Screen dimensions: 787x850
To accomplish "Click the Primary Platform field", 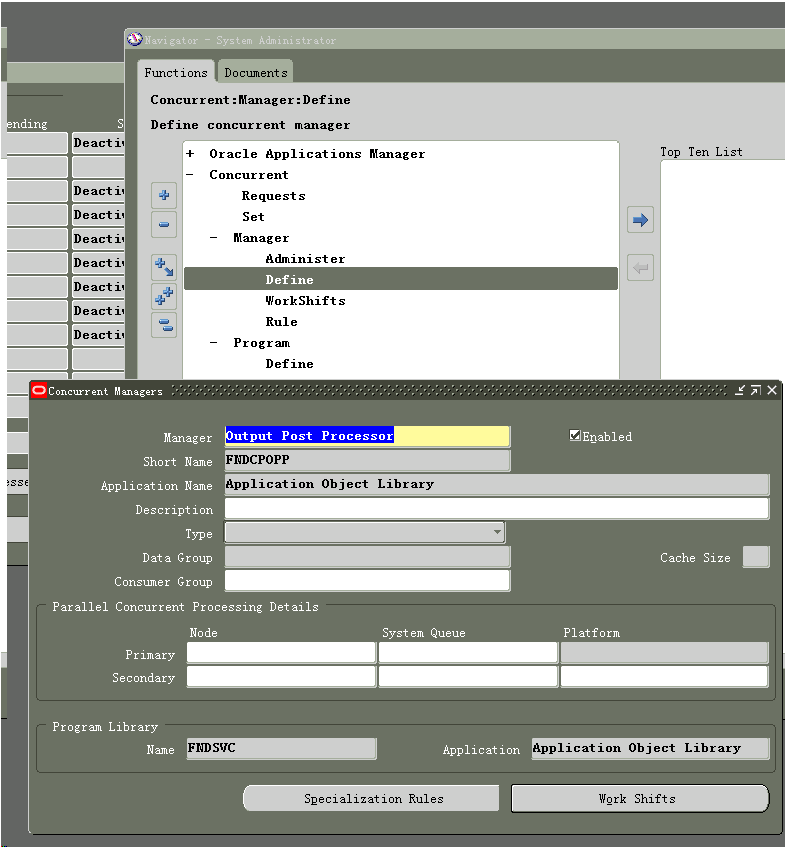I will [665, 653].
